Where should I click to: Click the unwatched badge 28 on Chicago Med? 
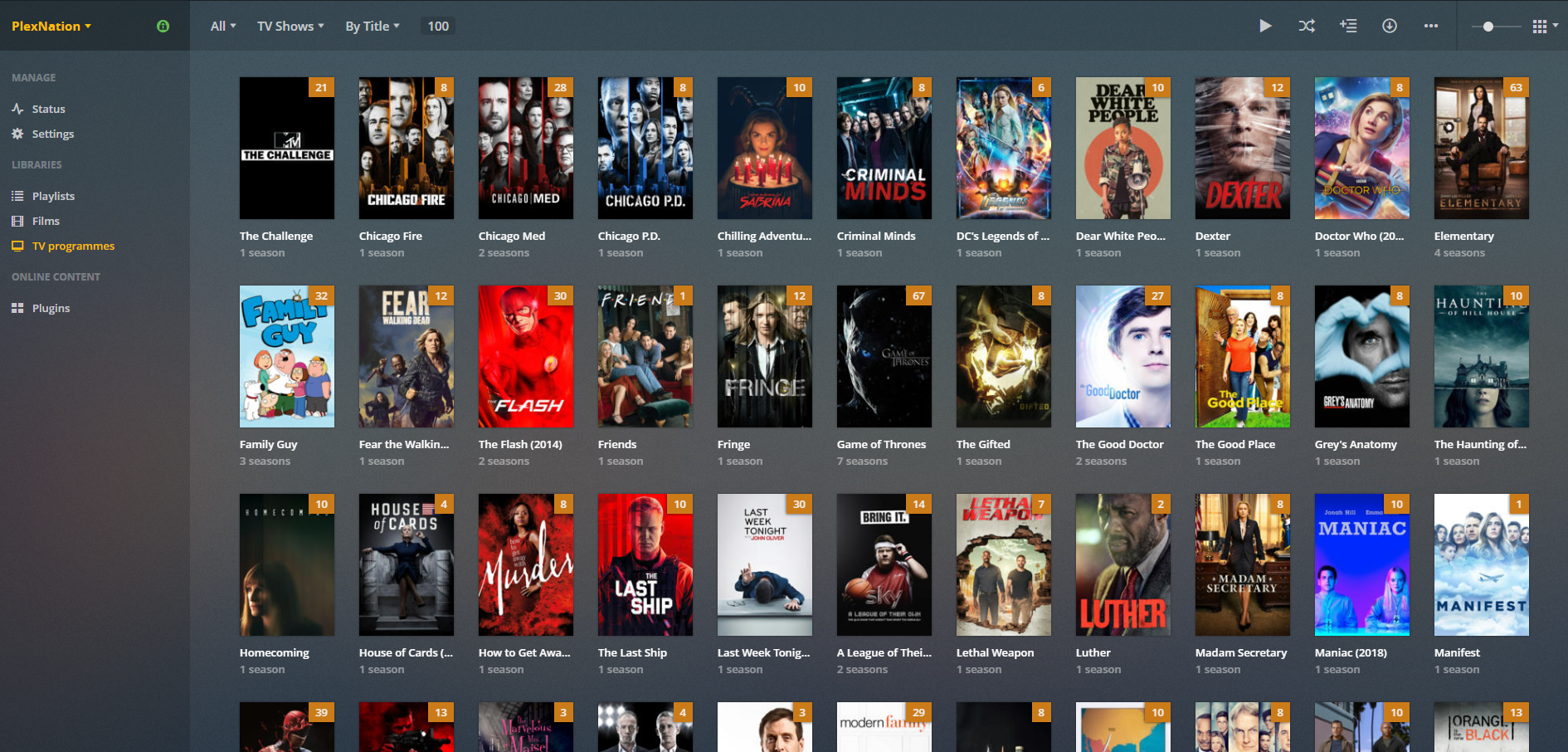tap(560, 87)
